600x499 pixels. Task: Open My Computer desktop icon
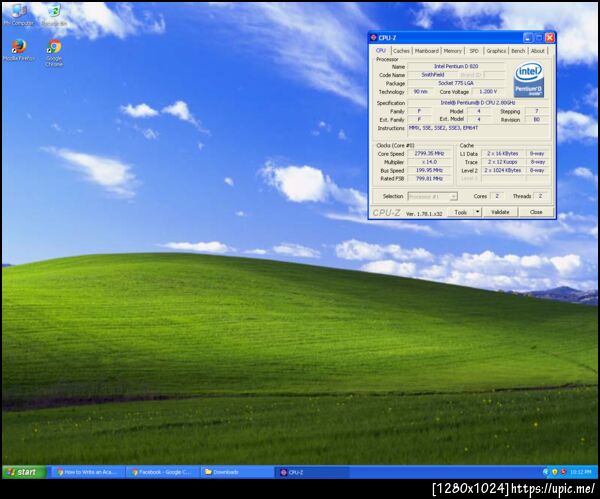[18, 15]
